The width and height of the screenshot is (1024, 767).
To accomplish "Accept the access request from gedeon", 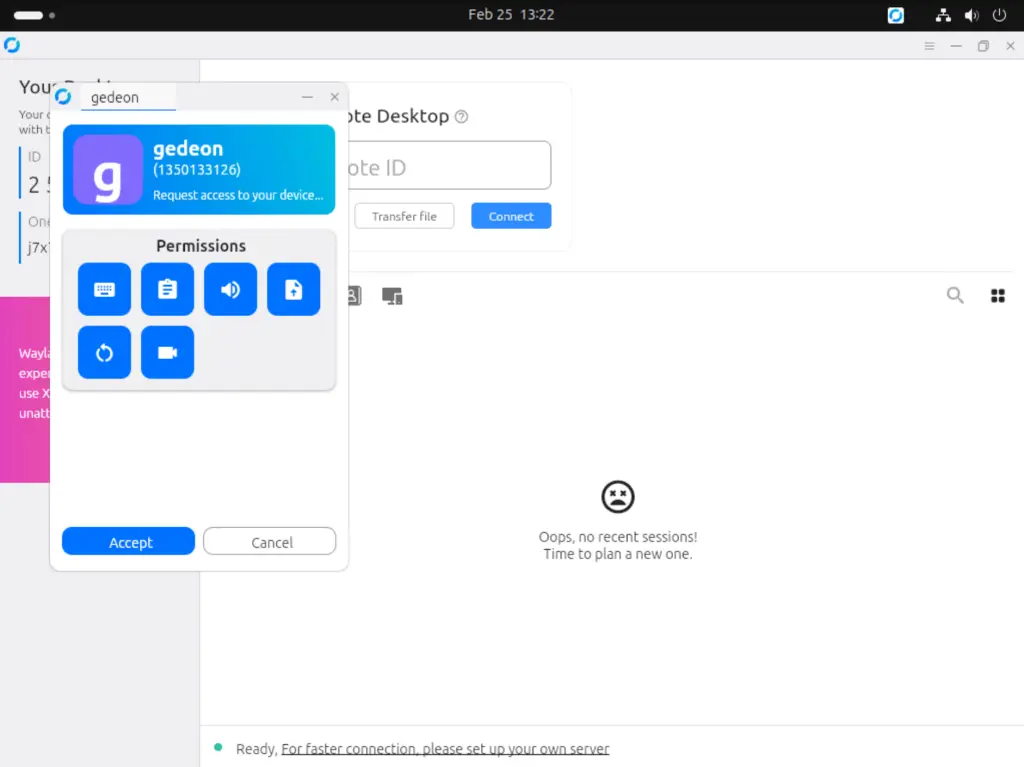I will pyautogui.click(x=128, y=541).
